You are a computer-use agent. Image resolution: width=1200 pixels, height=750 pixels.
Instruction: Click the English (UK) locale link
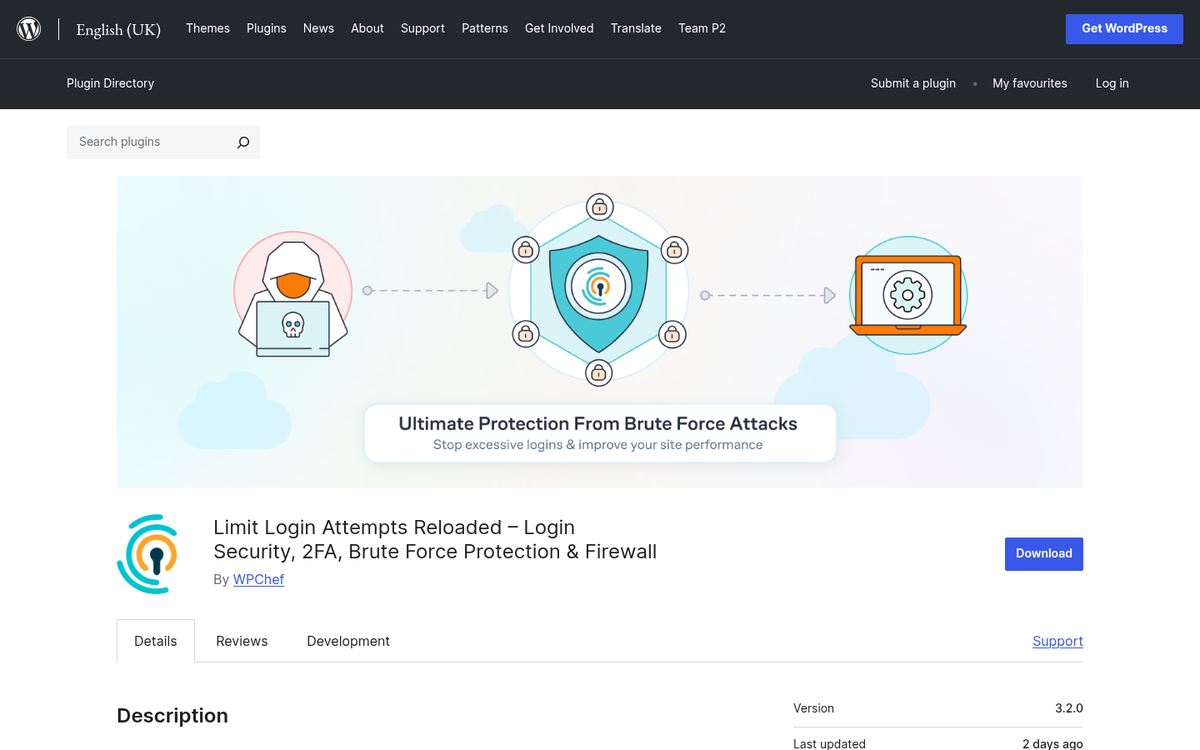118,29
